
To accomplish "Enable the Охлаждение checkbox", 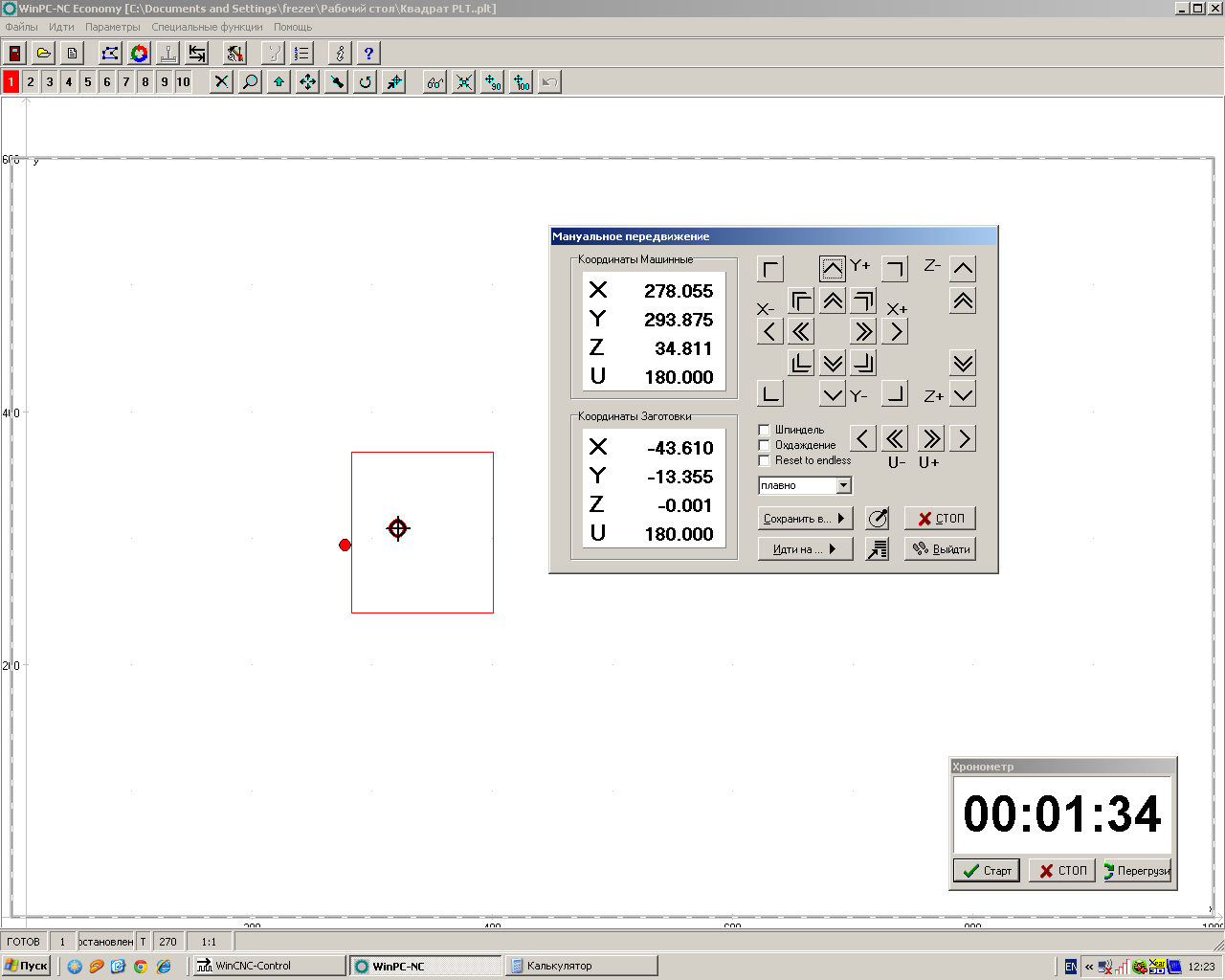I will (x=764, y=445).
